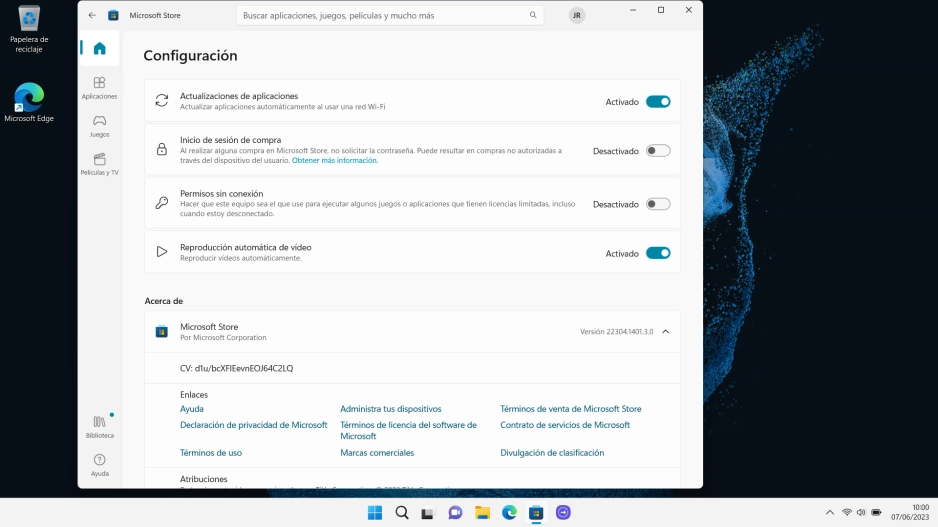Click the Acerca de section heading
Screen dimensions: 938x527
pyautogui.click(x=163, y=301)
